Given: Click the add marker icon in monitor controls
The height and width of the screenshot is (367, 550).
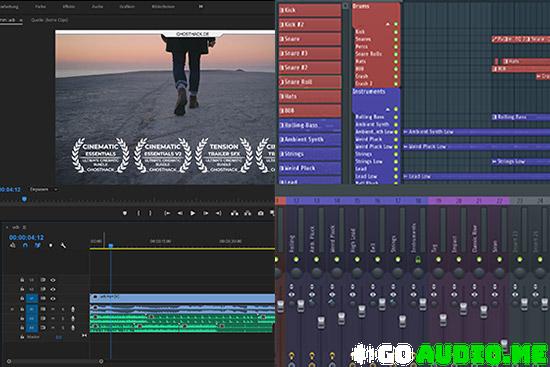Looking at the screenshot, I should (x=125, y=213).
